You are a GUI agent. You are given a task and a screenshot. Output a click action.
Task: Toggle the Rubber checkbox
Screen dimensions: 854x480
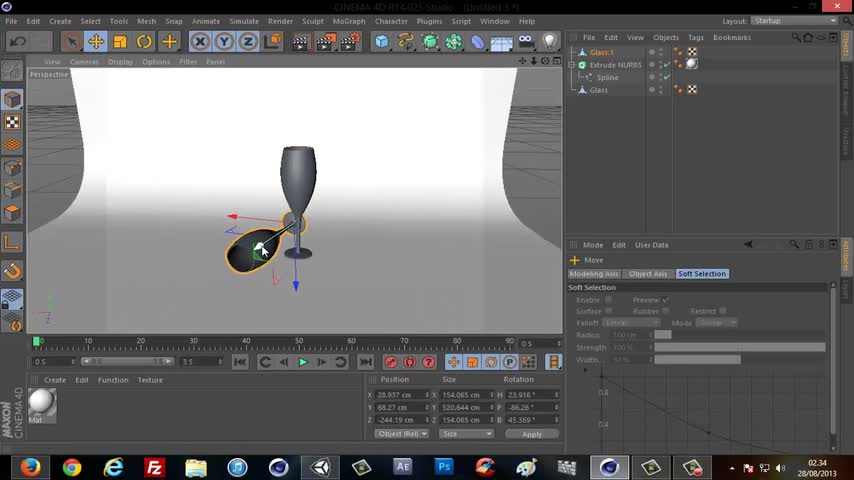(666, 311)
